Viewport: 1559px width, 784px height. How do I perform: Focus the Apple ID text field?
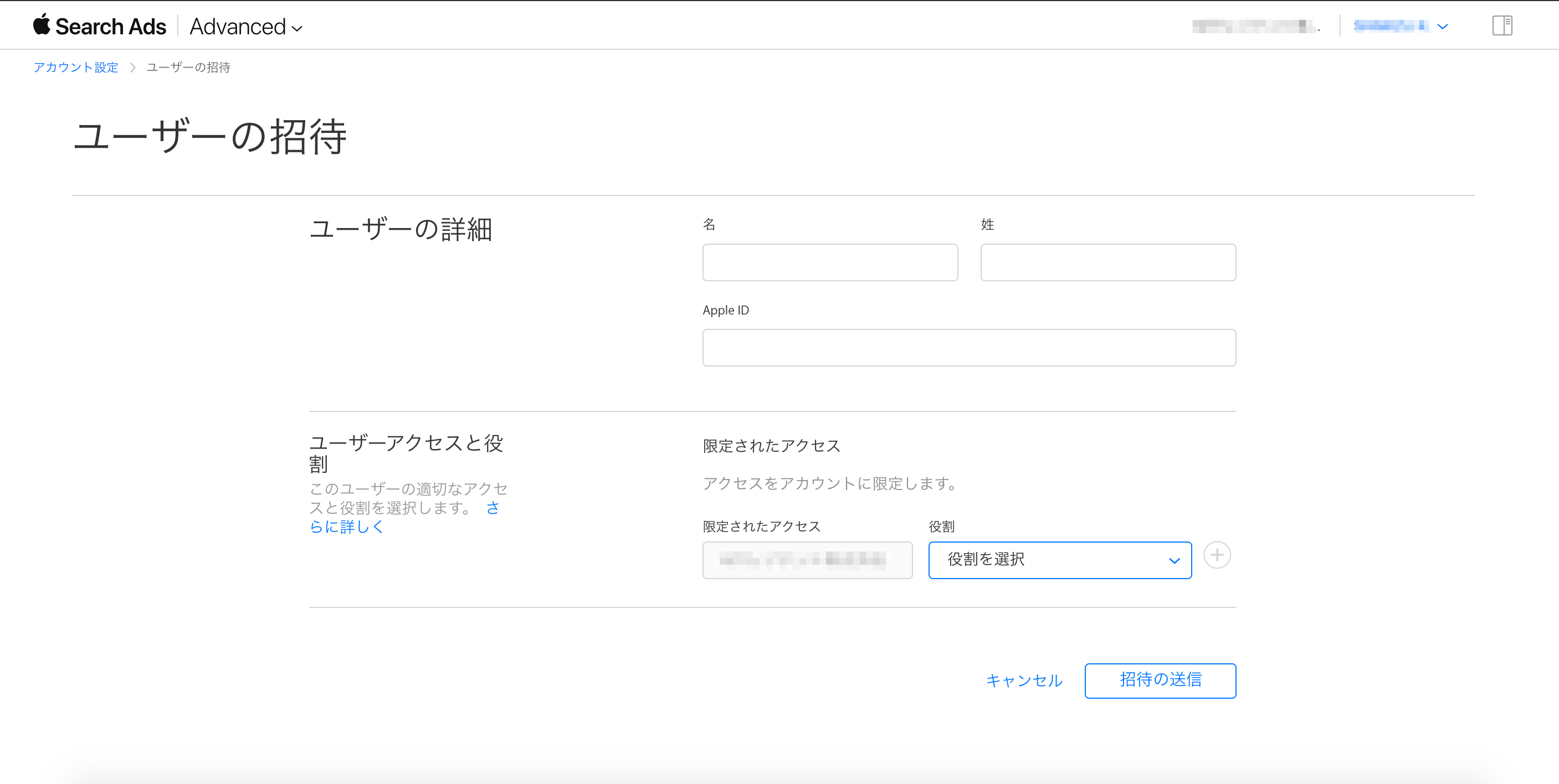[968, 347]
